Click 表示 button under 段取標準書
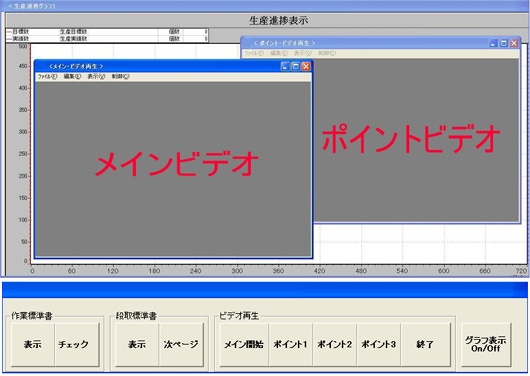The height and width of the screenshot is (376, 530). point(137,345)
